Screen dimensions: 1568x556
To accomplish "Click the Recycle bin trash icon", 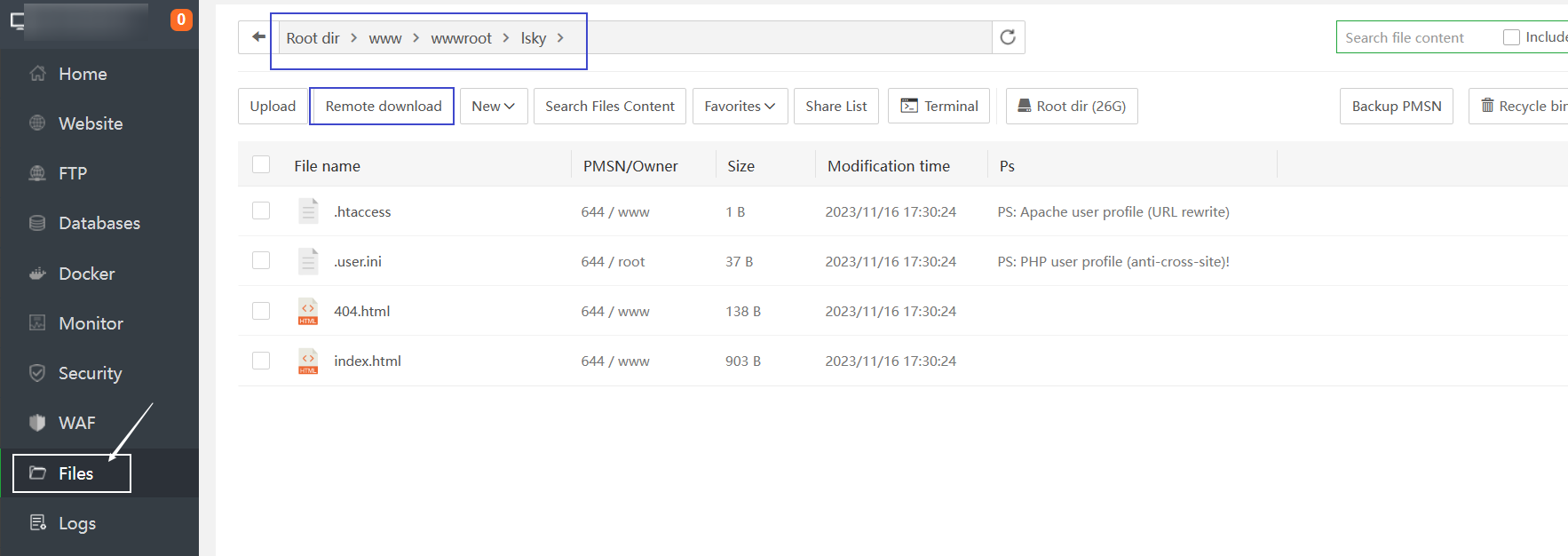I will (1487, 106).
